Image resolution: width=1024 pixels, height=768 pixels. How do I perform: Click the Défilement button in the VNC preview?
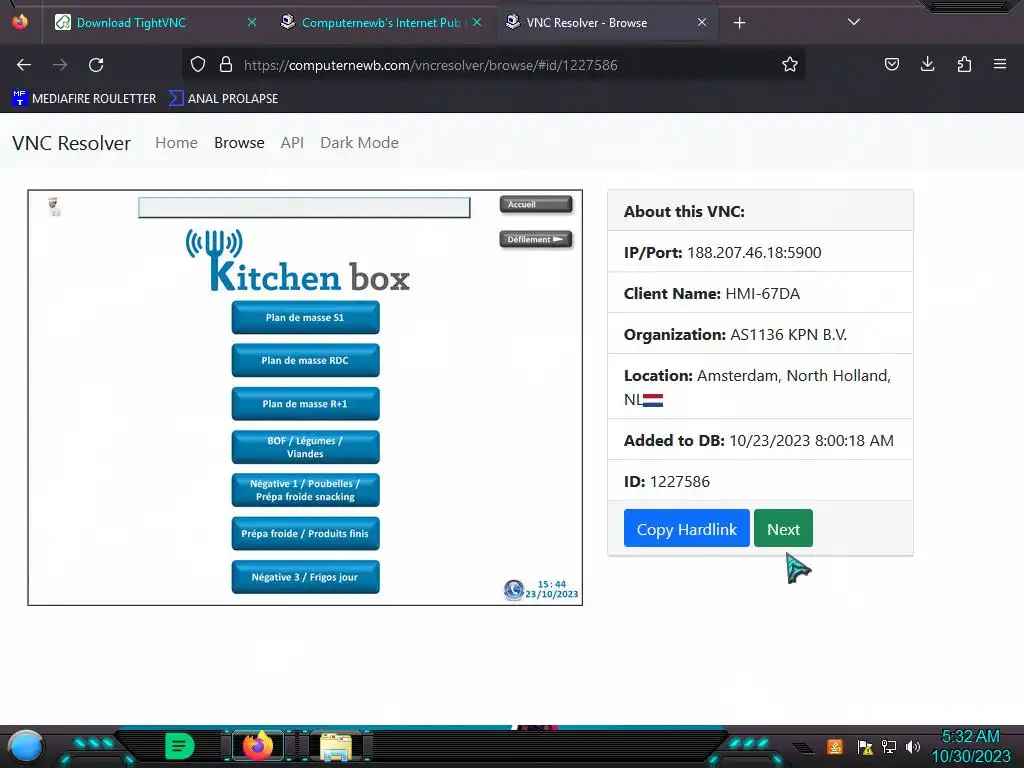[x=536, y=240]
